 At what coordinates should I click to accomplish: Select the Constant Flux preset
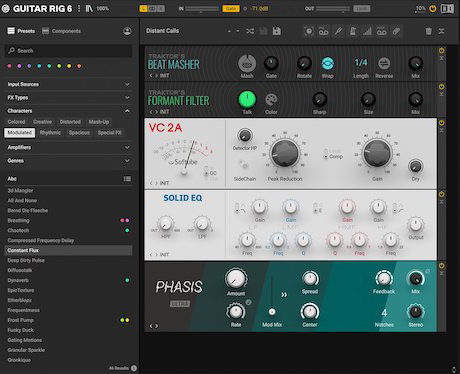68,250
